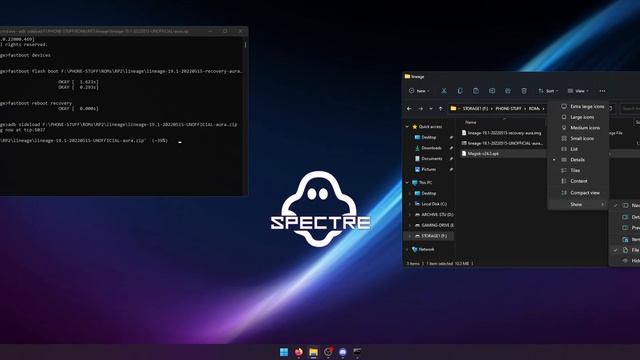
Task: Click the Delete trash icon in Explorer
Action: (524, 91)
